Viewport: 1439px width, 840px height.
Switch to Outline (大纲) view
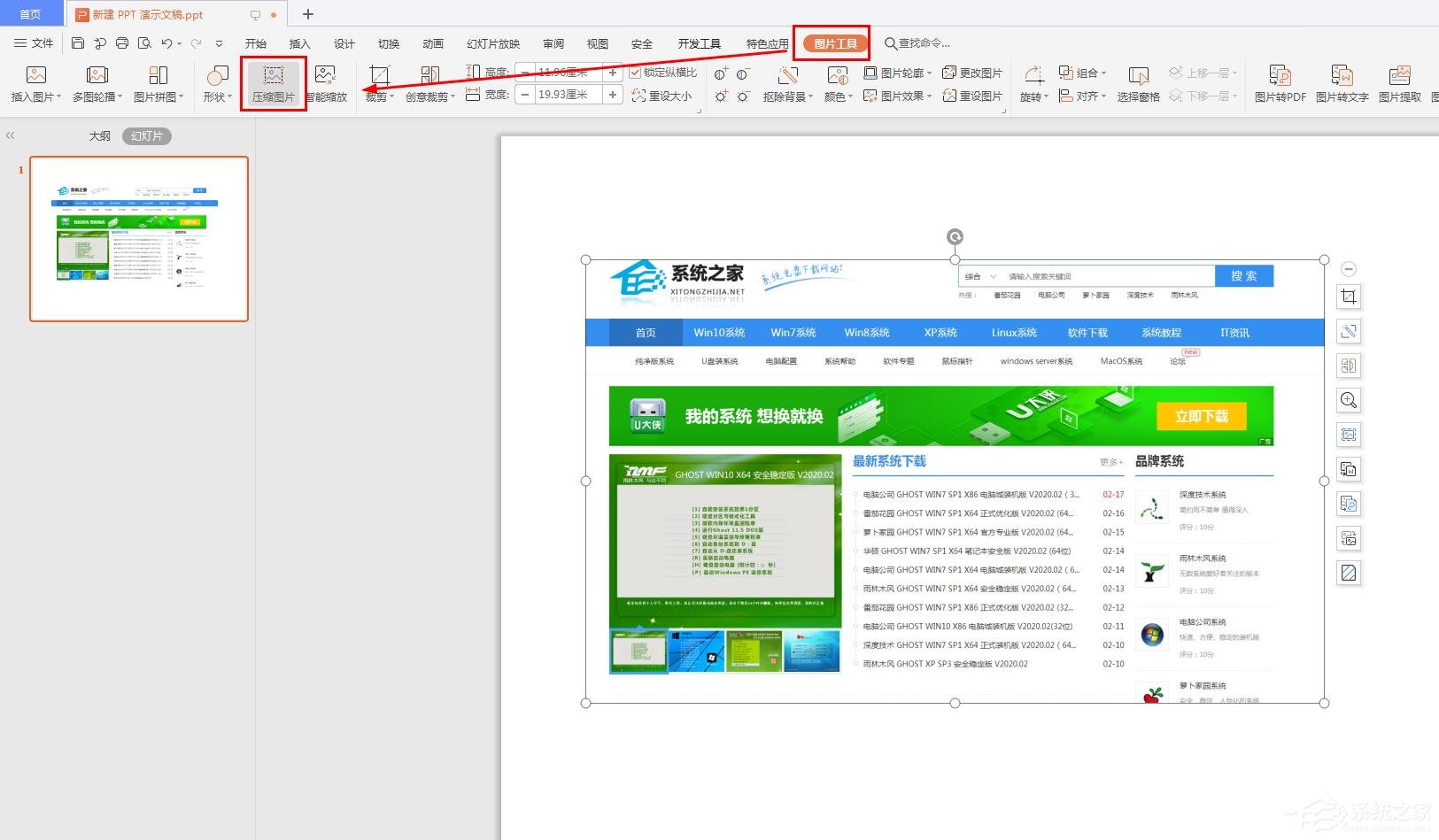pyautogui.click(x=100, y=135)
